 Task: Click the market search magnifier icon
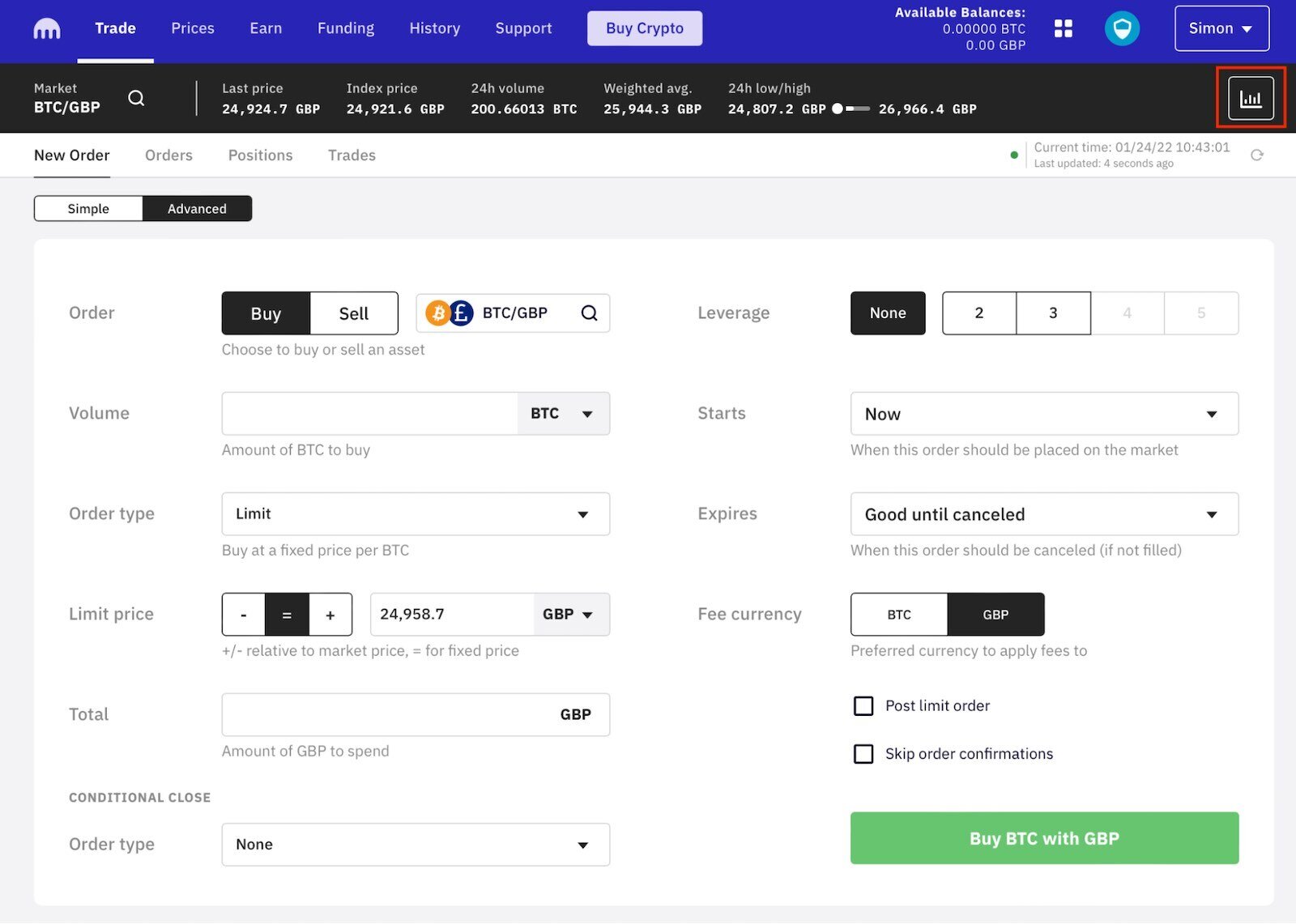pos(136,98)
